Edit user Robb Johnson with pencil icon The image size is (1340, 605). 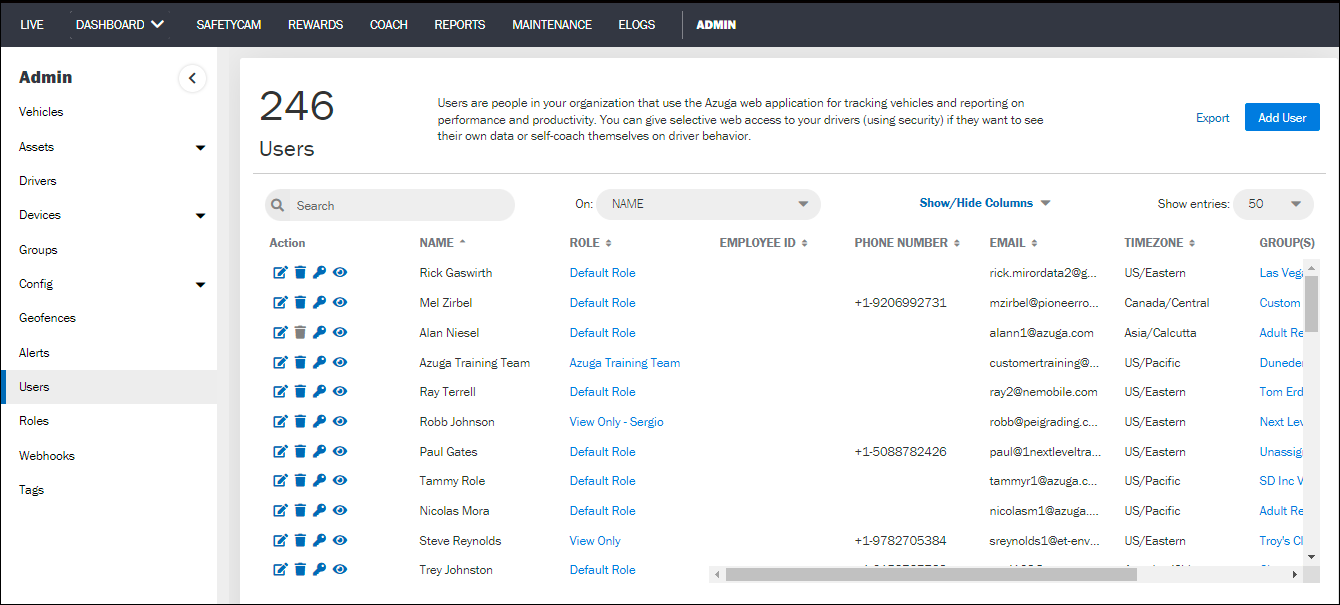[x=280, y=422]
